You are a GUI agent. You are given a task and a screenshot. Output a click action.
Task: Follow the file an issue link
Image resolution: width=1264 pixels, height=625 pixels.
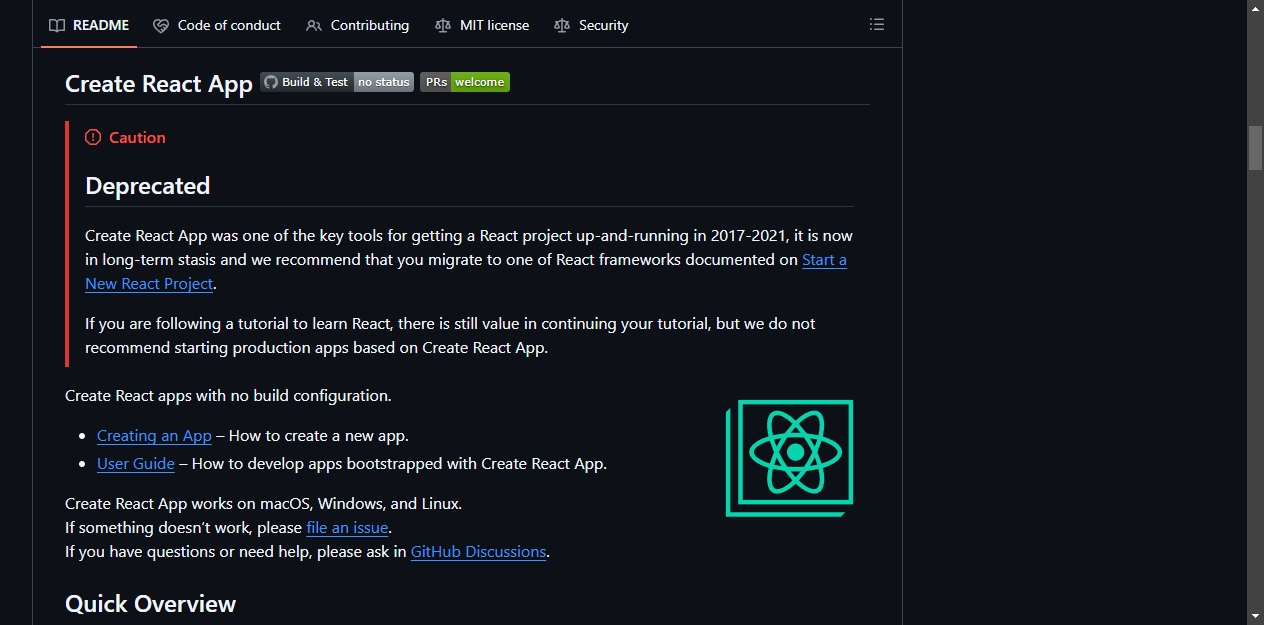347,527
